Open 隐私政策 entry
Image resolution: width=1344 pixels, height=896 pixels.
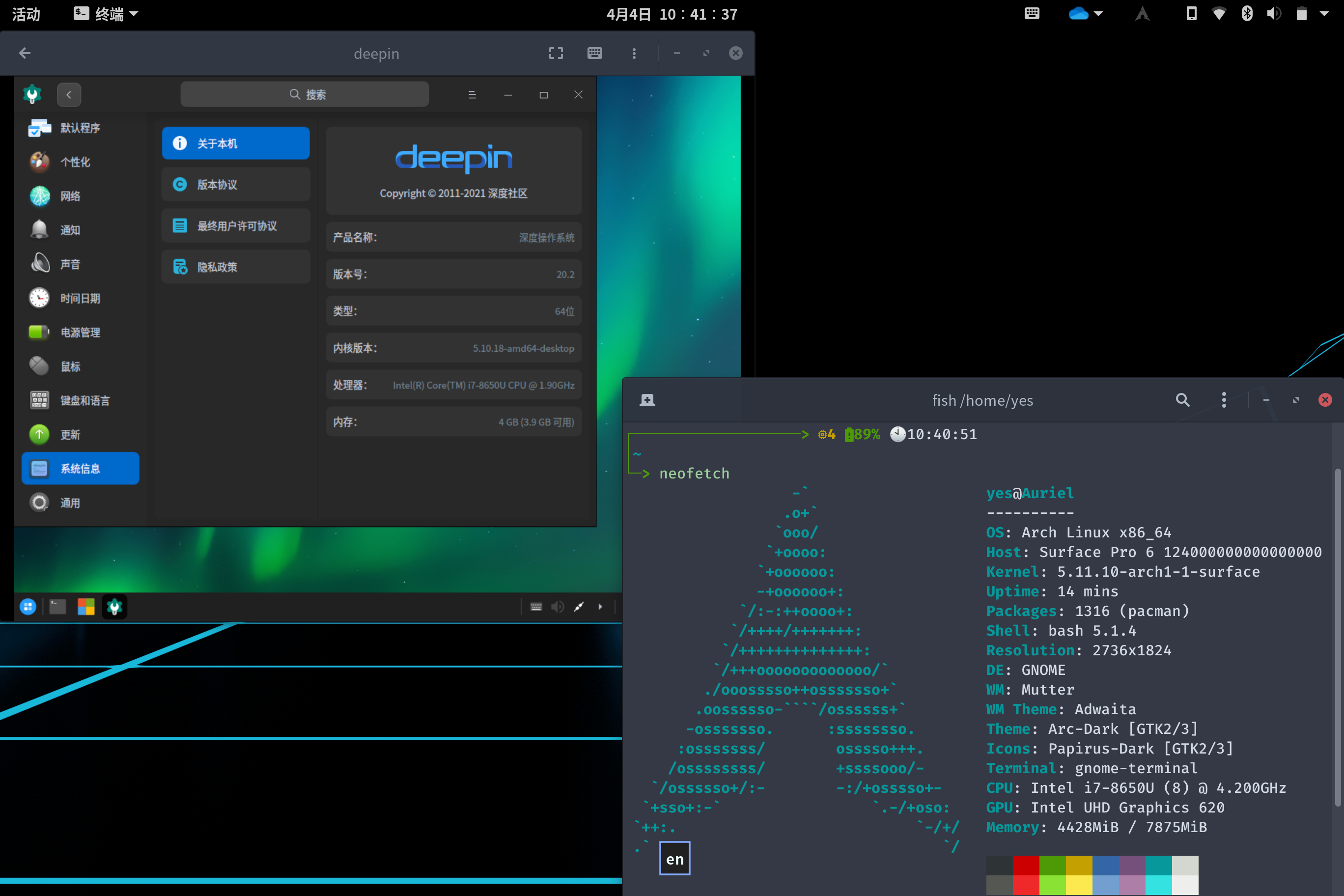pos(235,267)
